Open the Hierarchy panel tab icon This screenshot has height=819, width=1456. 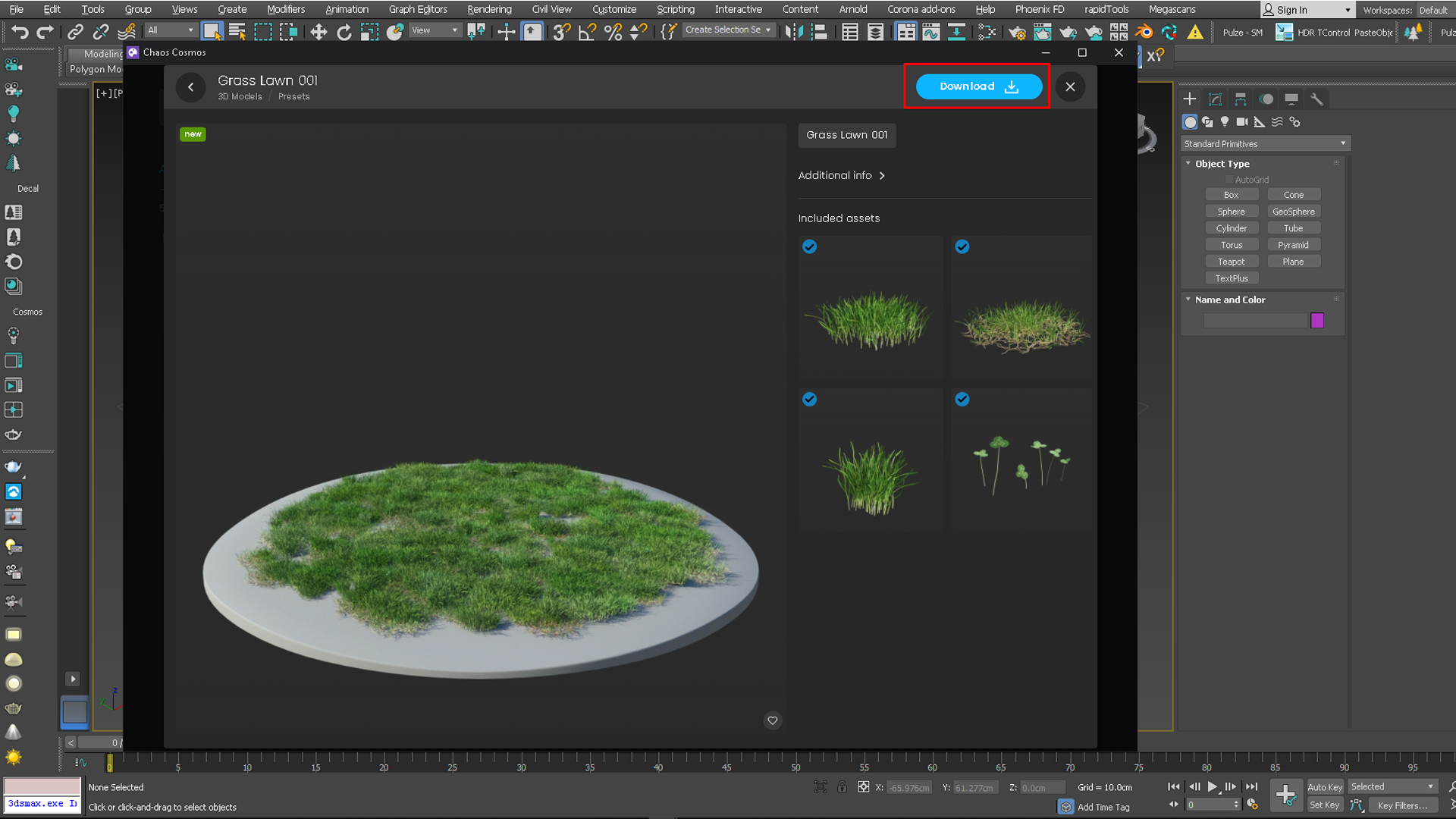1241,99
